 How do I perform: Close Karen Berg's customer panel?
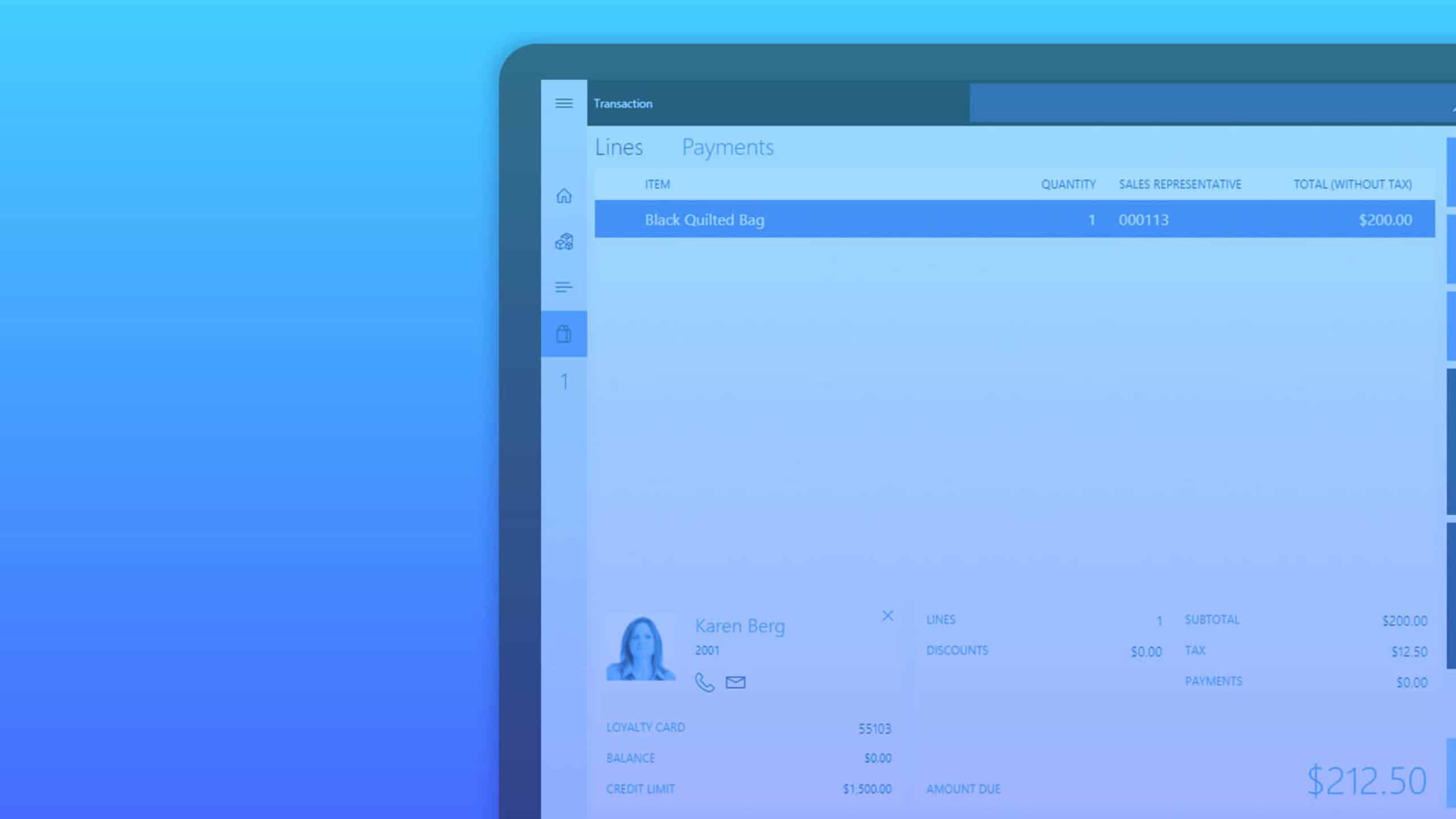pos(888,616)
